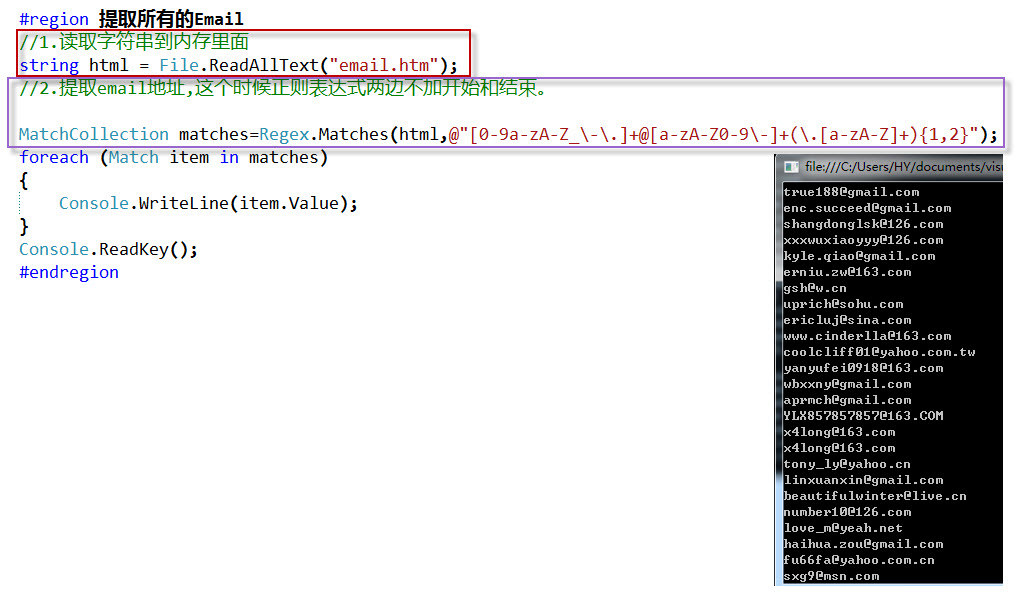Click 'yanyufei0918@163.com' output line
This screenshot has width=1033, height=594.
(x=863, y=368)
